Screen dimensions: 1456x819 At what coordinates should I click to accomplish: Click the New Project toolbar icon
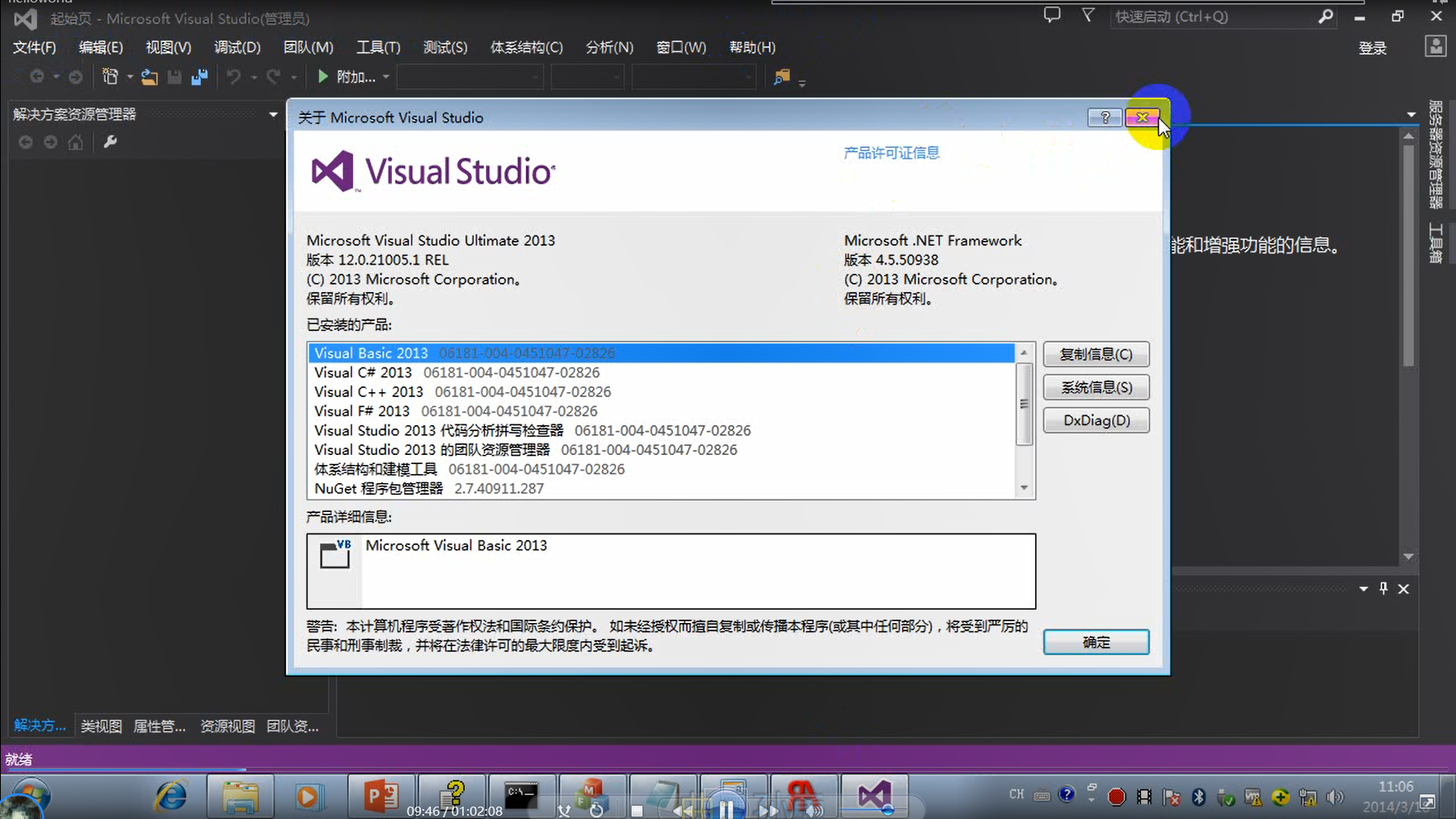(x=110, y=77)
